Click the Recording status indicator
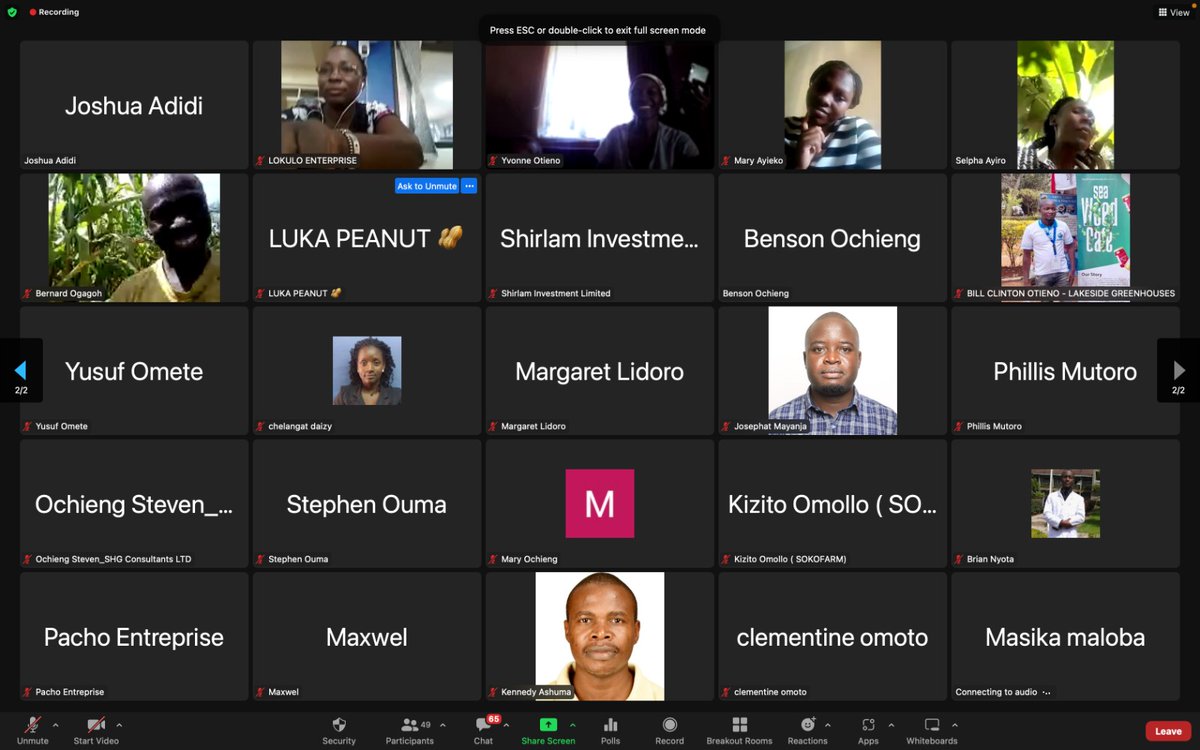The width and height of the screenshot is (1200, 750). click(50, 12)
